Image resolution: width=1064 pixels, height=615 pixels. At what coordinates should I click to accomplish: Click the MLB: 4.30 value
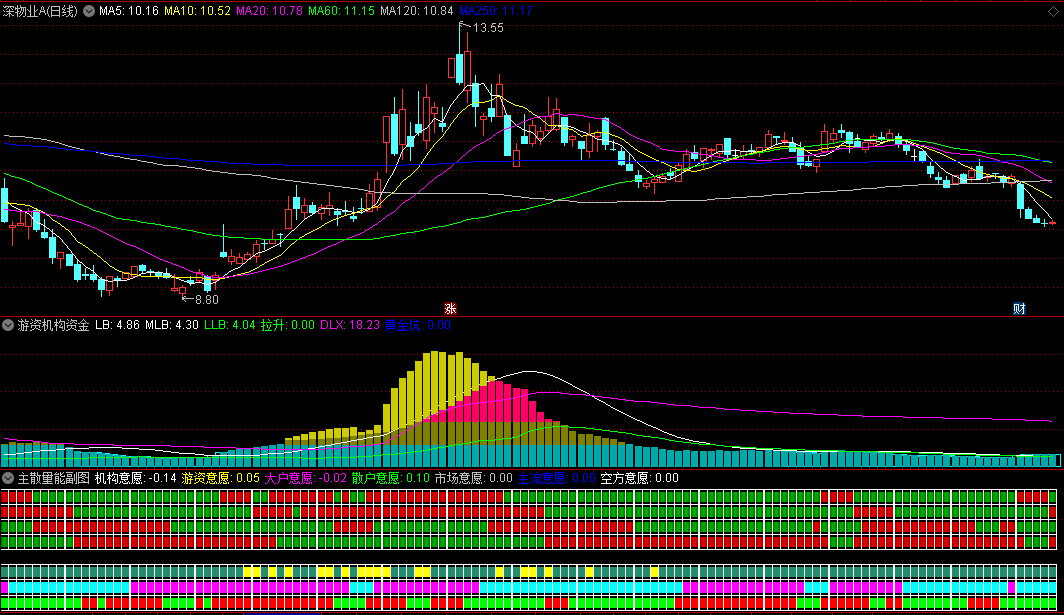pos(172,325)
